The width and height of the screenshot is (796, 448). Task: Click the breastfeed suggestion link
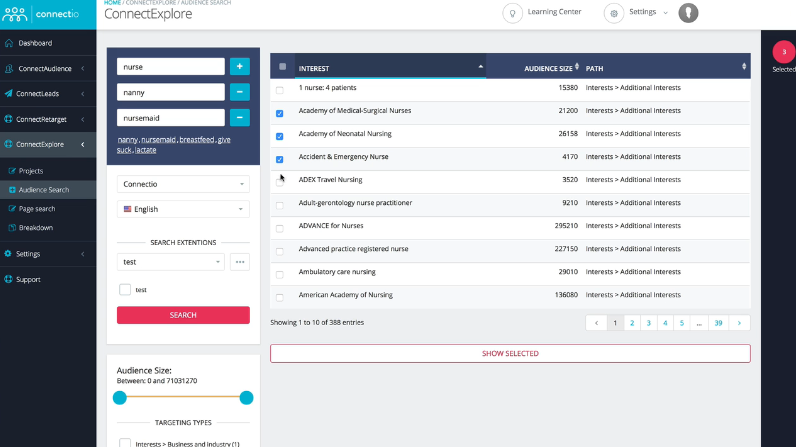click(196, 140)
